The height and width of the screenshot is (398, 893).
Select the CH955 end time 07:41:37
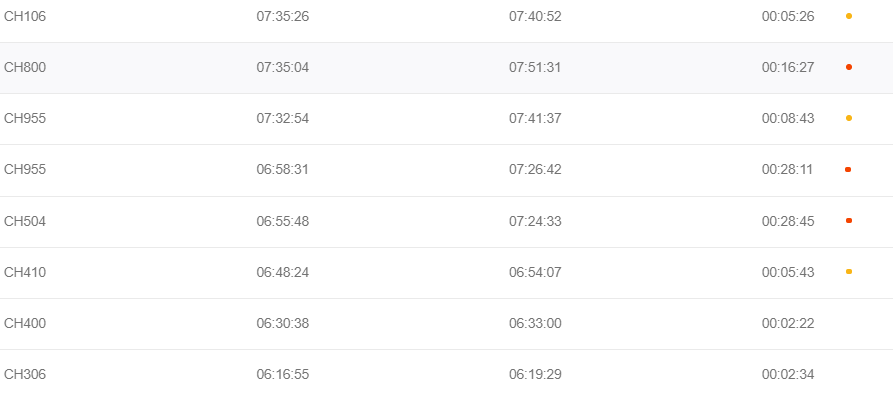tap(535, 118)
